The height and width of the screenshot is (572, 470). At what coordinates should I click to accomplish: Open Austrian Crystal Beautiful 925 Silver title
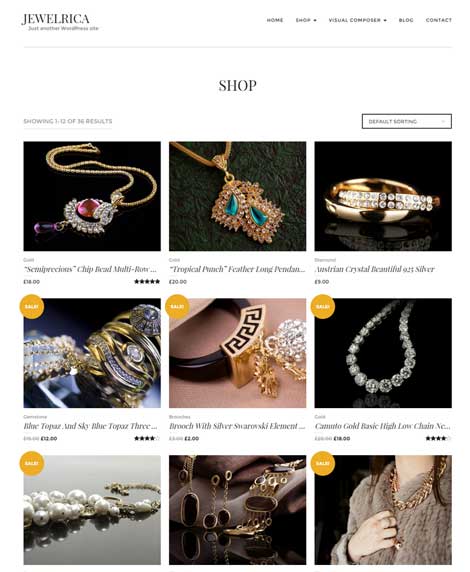[375, 269]
